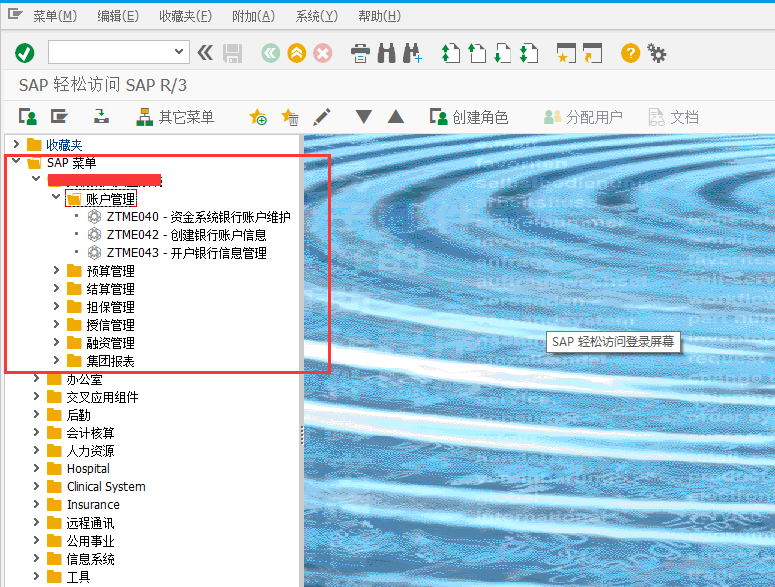Click the red Cancel X icon
The width and height of the screenshot is (775, 587).
(x=323, y=53)
